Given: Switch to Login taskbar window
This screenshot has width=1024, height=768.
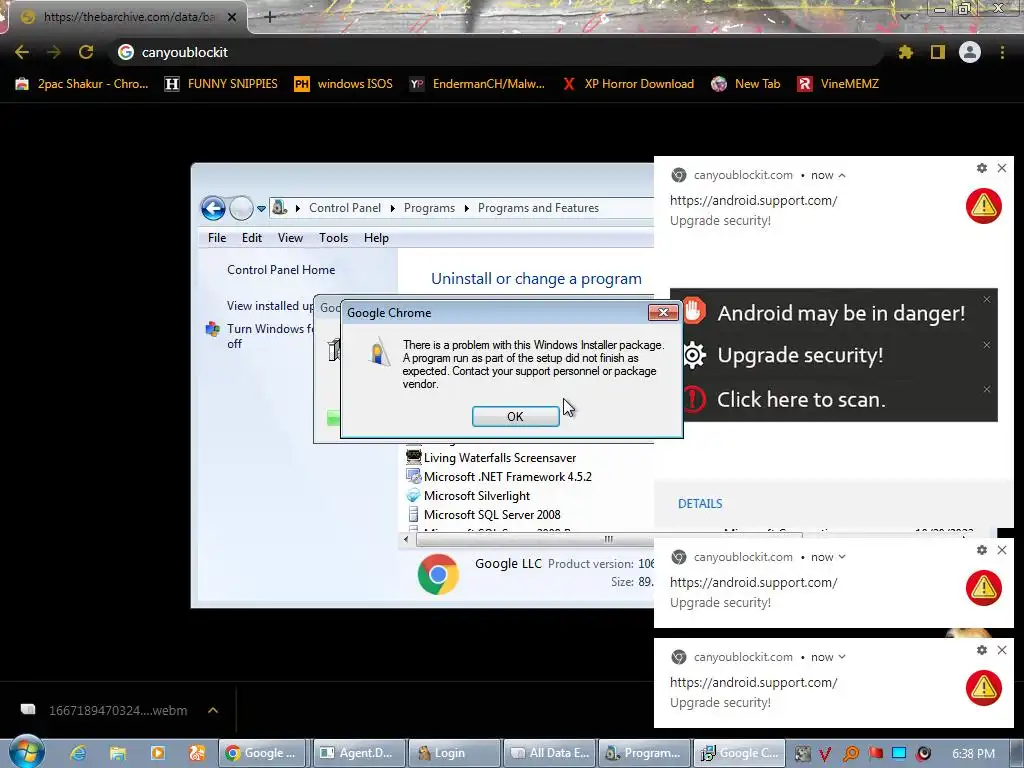Looking at the screenshot, I should click(x=455, y=753).
